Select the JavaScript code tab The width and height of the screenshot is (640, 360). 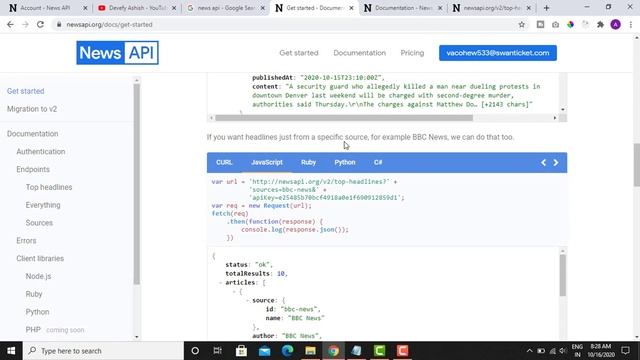pos(267,162)
